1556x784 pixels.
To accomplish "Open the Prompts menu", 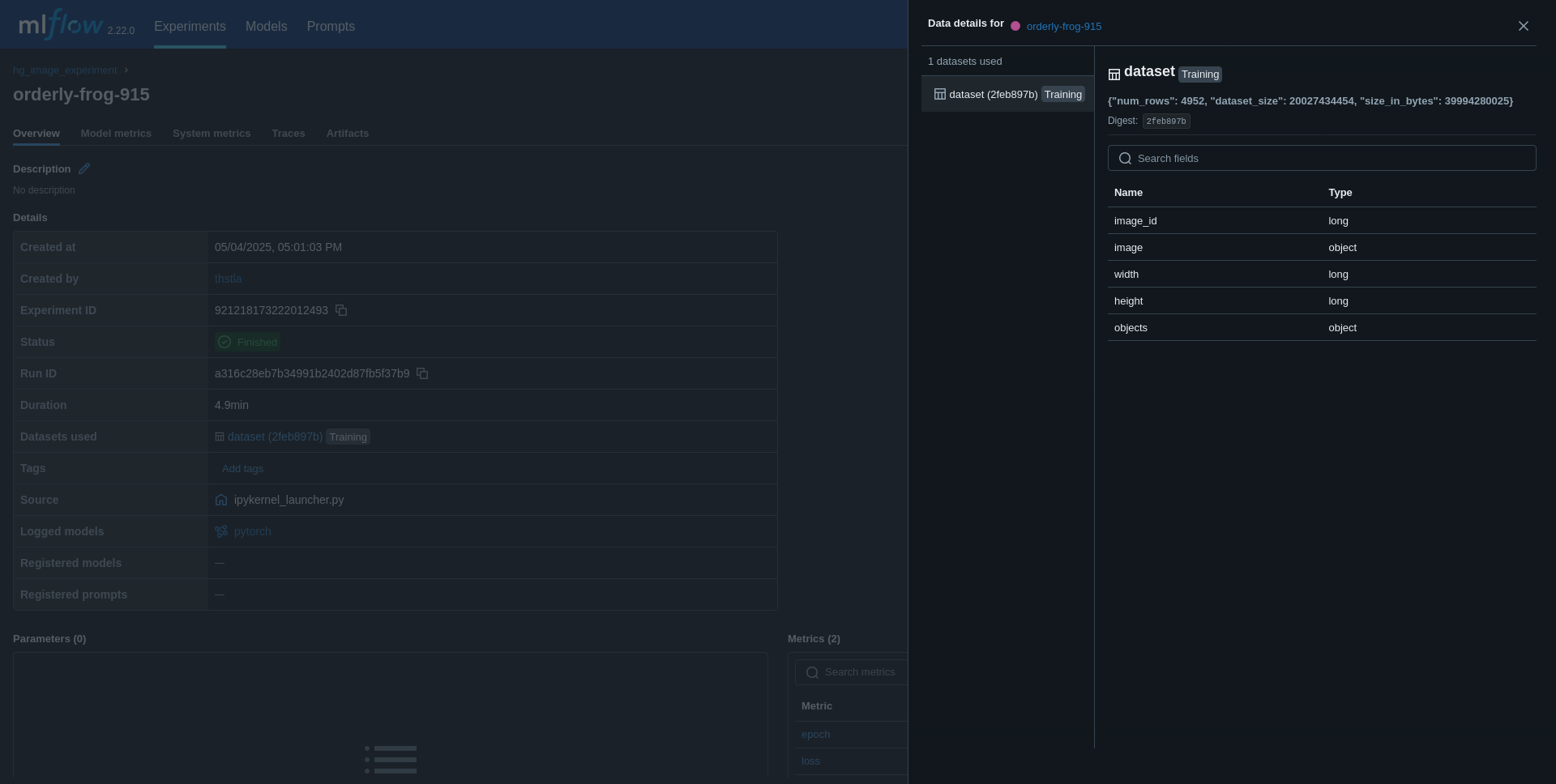I will pos(331,27).
